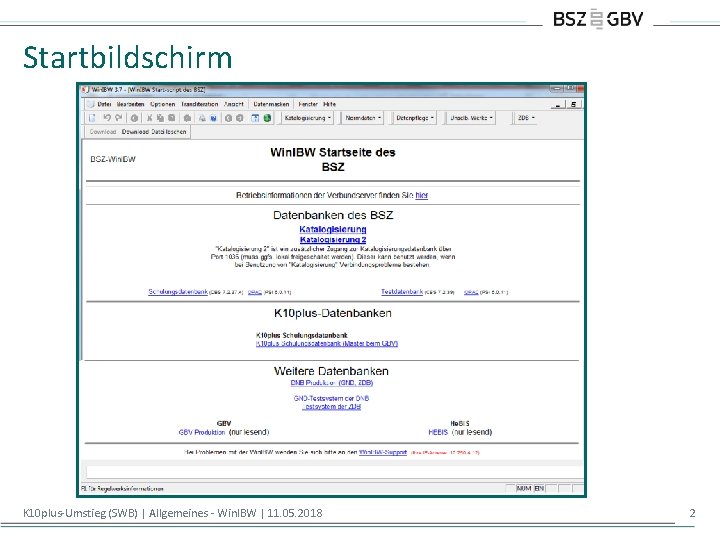Screen dimensions: 720x540
Task: Click the NUM indicator in the status bar
Action: [x=523, y=488]
